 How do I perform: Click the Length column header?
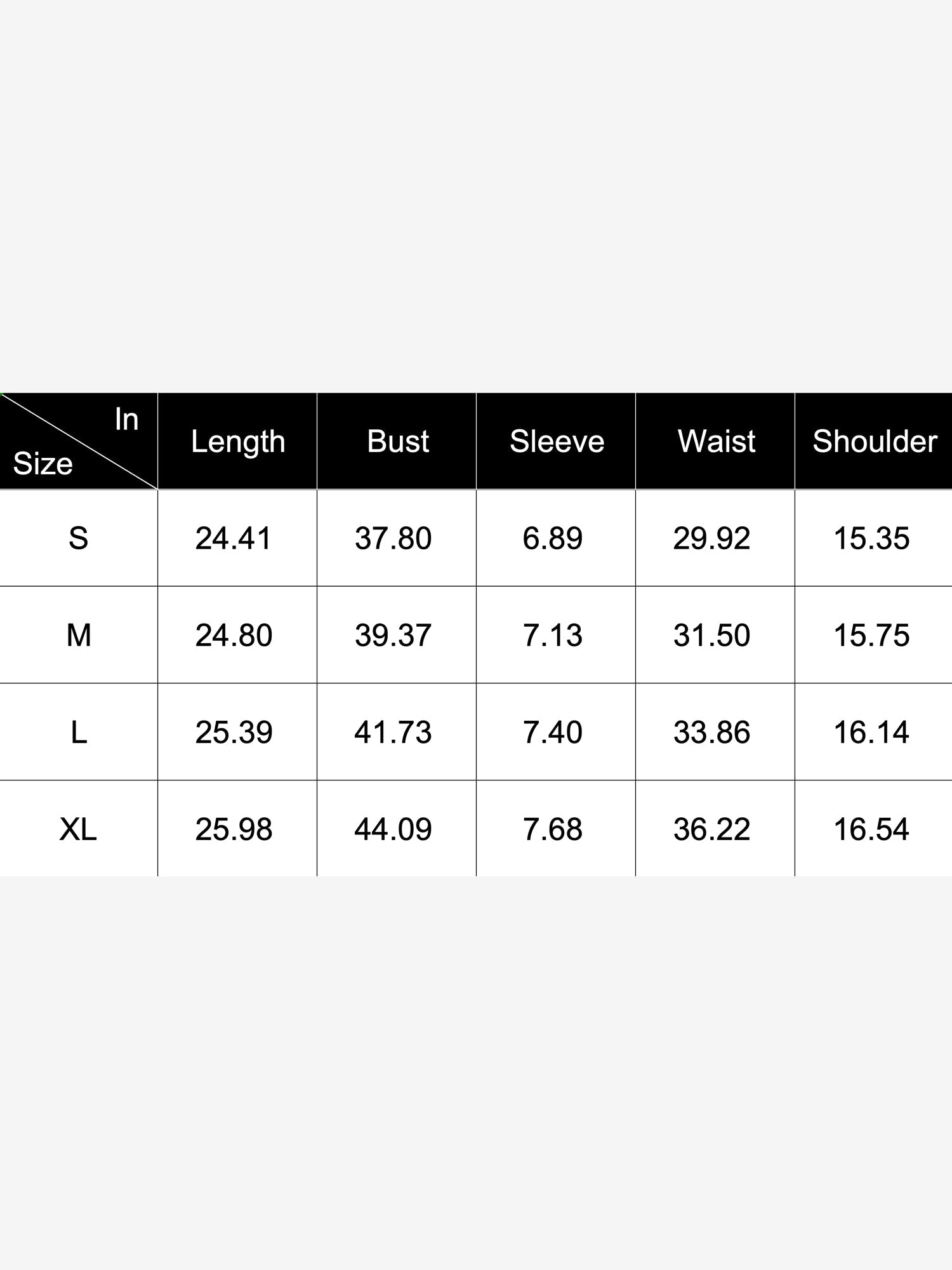[x=238, y=441]
